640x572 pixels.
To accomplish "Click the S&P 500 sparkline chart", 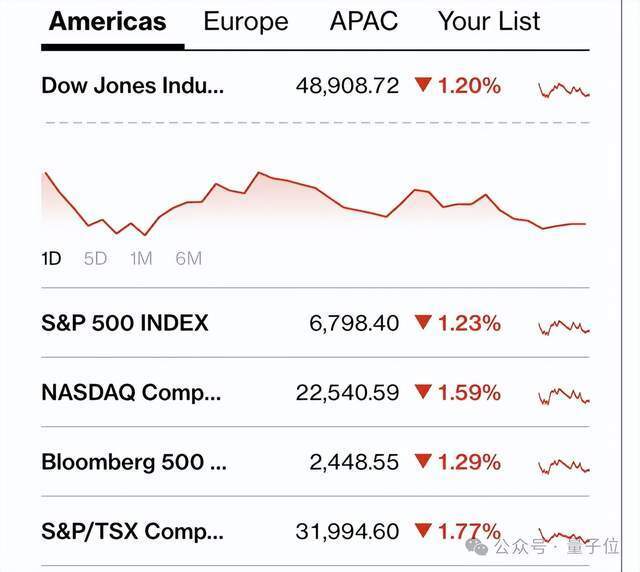I will point(564,326).
